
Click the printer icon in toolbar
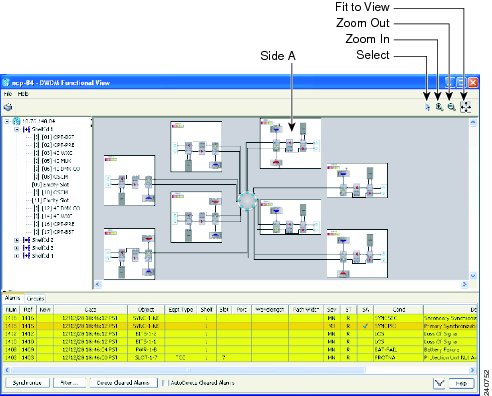click(8, 107)
